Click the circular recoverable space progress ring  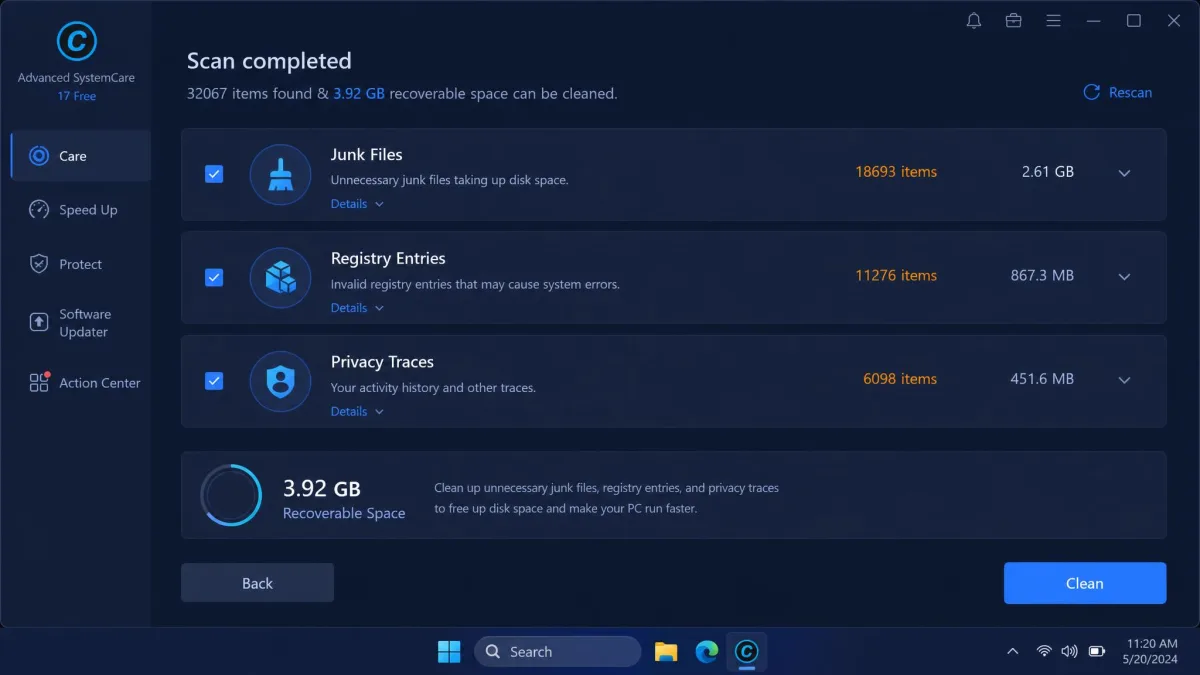click(x=231, y=495)
